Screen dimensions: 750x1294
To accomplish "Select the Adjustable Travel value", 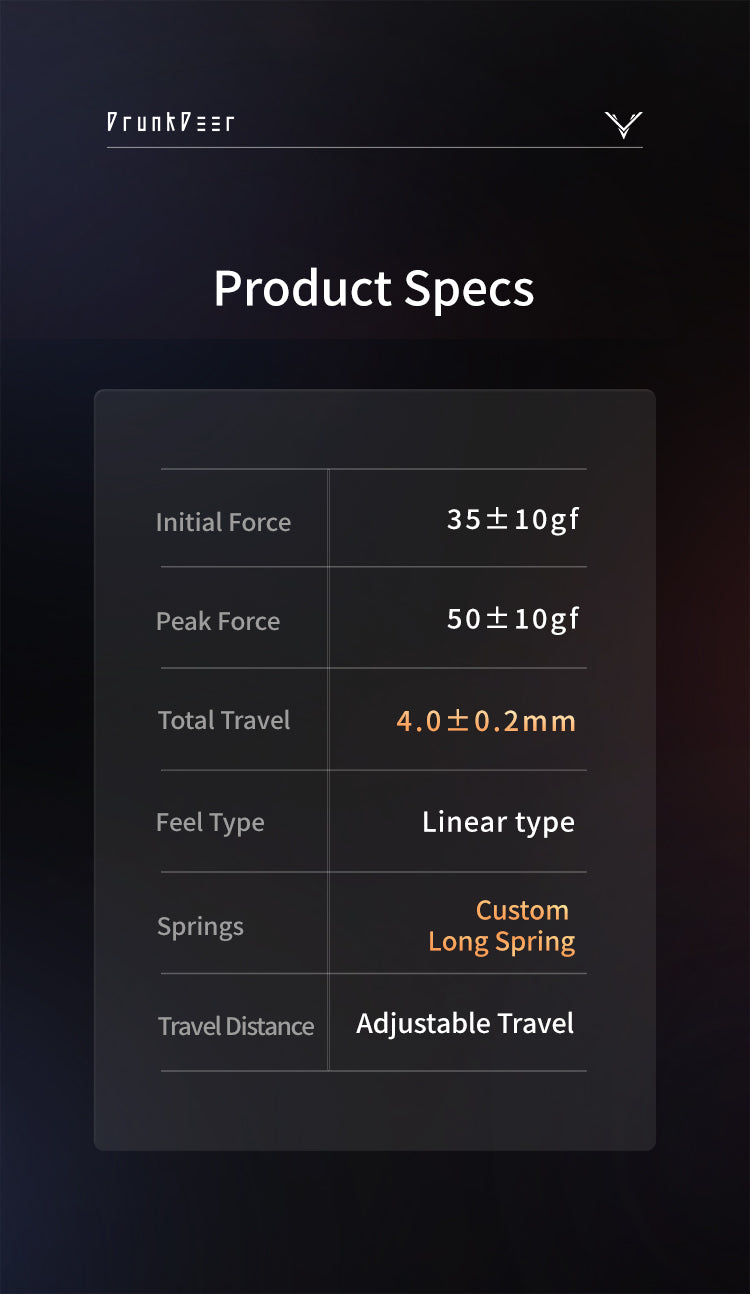I will (x=465, y=1024).
